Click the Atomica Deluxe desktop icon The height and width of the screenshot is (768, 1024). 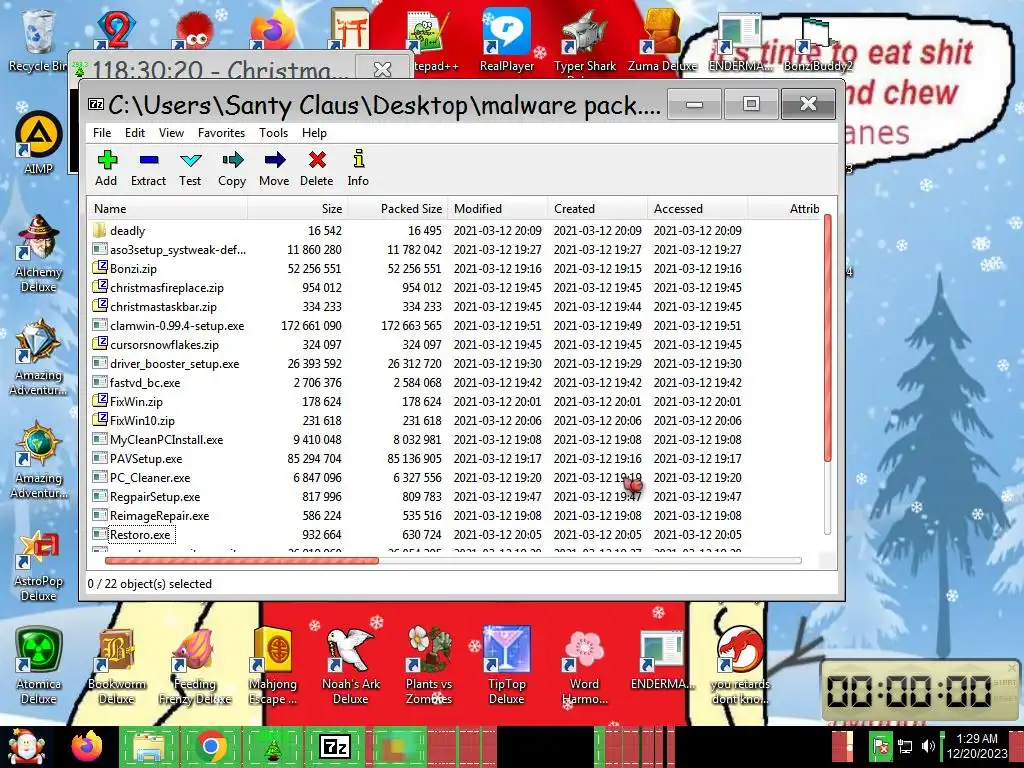pyautogui.click(x=39, y=666)
